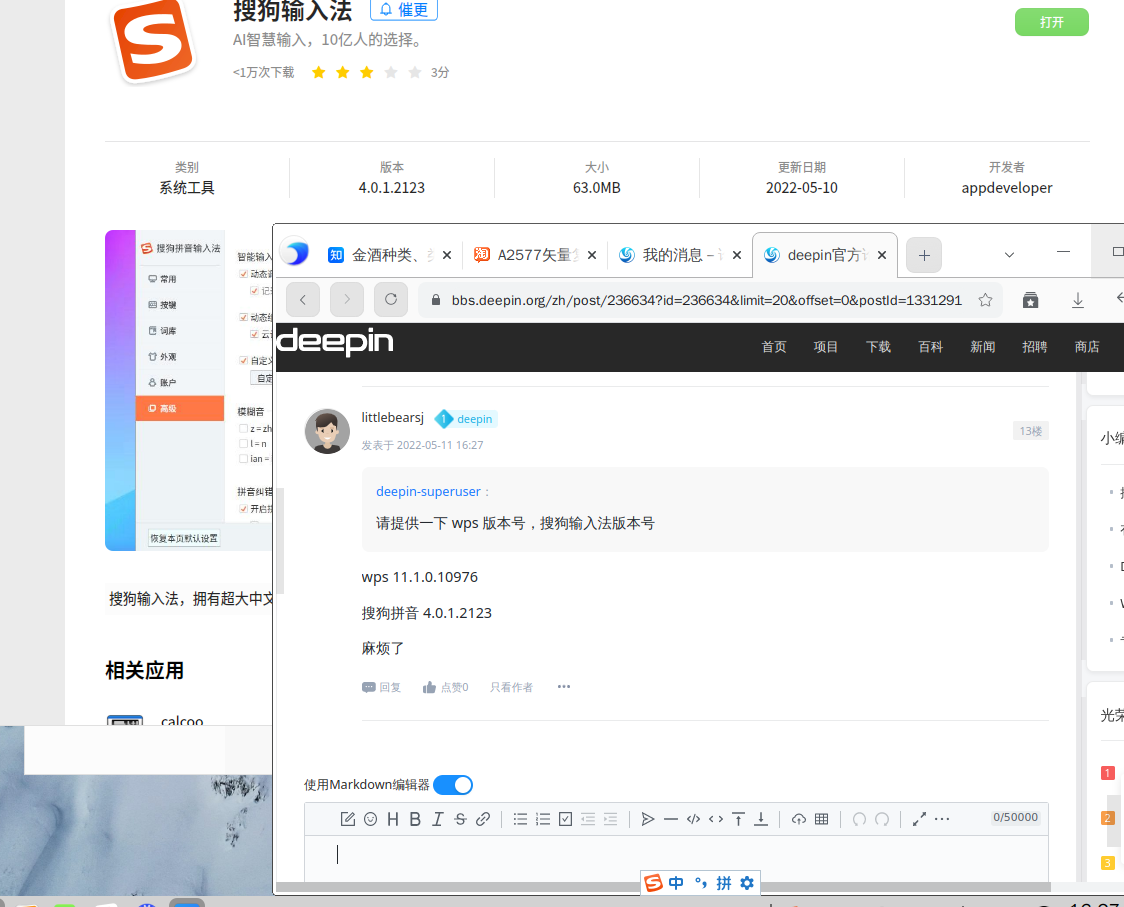Insert a code block with the </> icon

693,819
